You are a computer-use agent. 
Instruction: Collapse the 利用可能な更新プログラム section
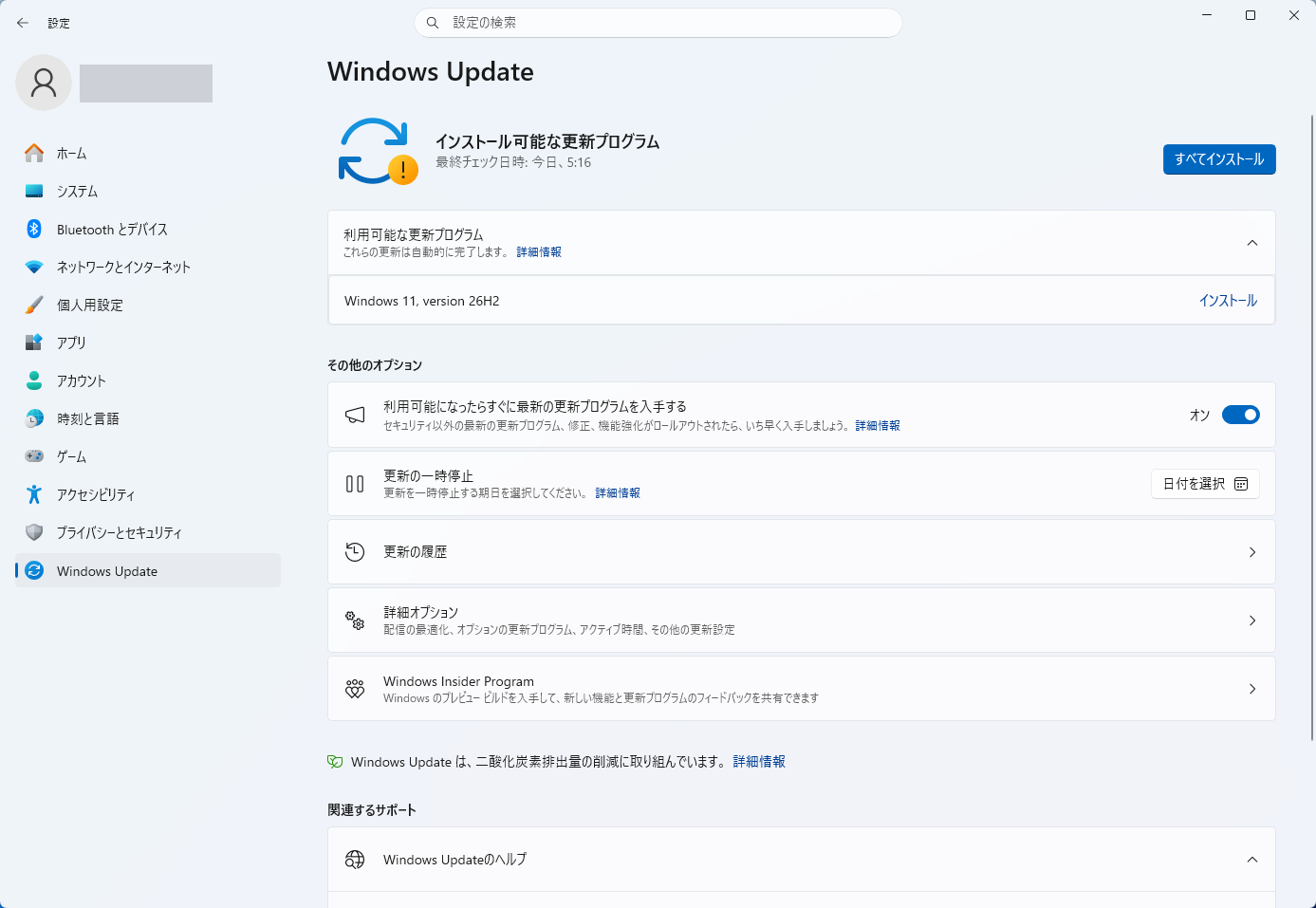tap(1252, 243)
